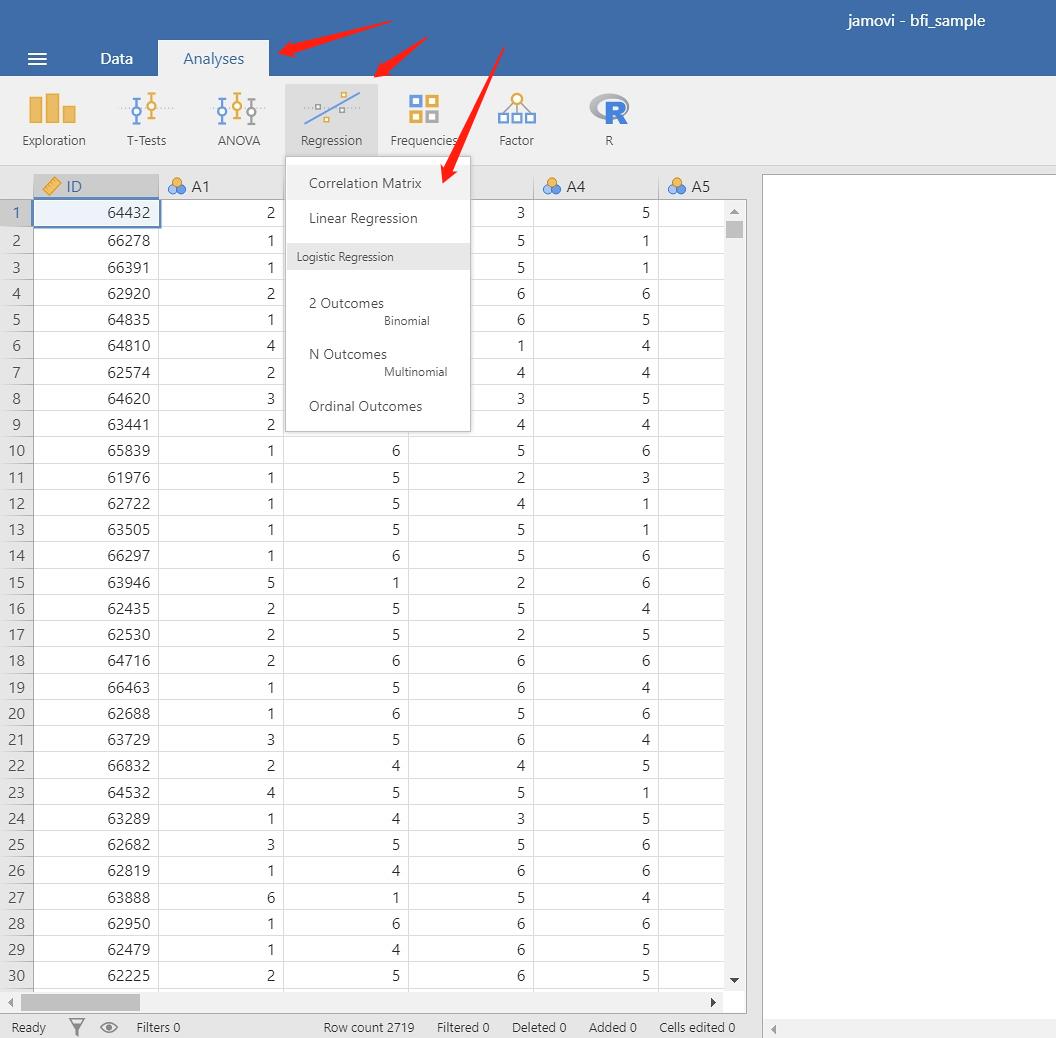Open the Frequencies analyses menu
The height and width of the screenshot is (1038, 1056).
tap(424, 121)
